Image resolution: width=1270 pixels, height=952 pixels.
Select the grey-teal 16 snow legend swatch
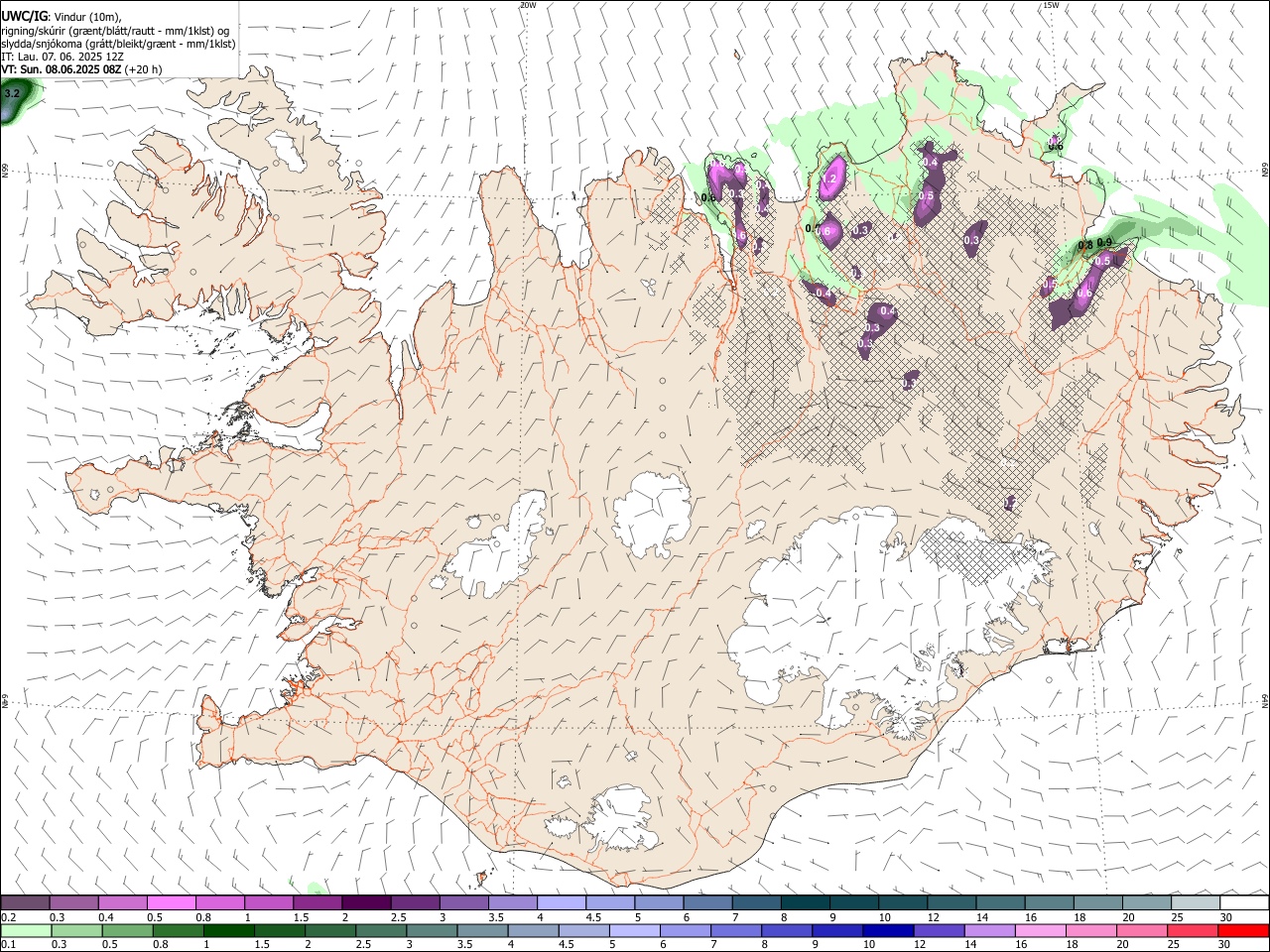click(1048, 902)
